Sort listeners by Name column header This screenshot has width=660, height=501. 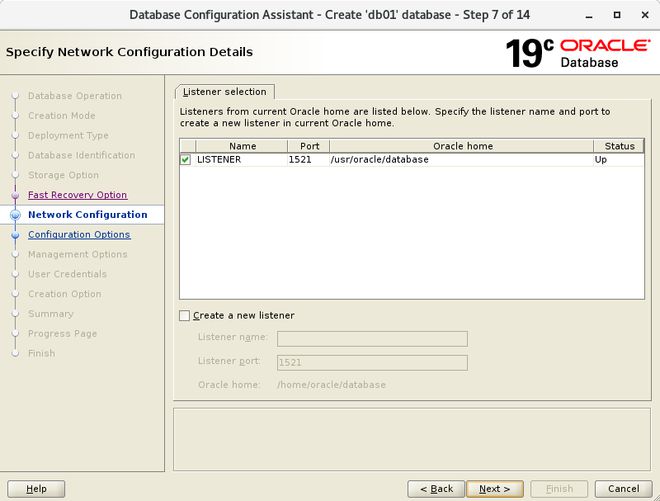pyautogui.click(x=242, y=146)
